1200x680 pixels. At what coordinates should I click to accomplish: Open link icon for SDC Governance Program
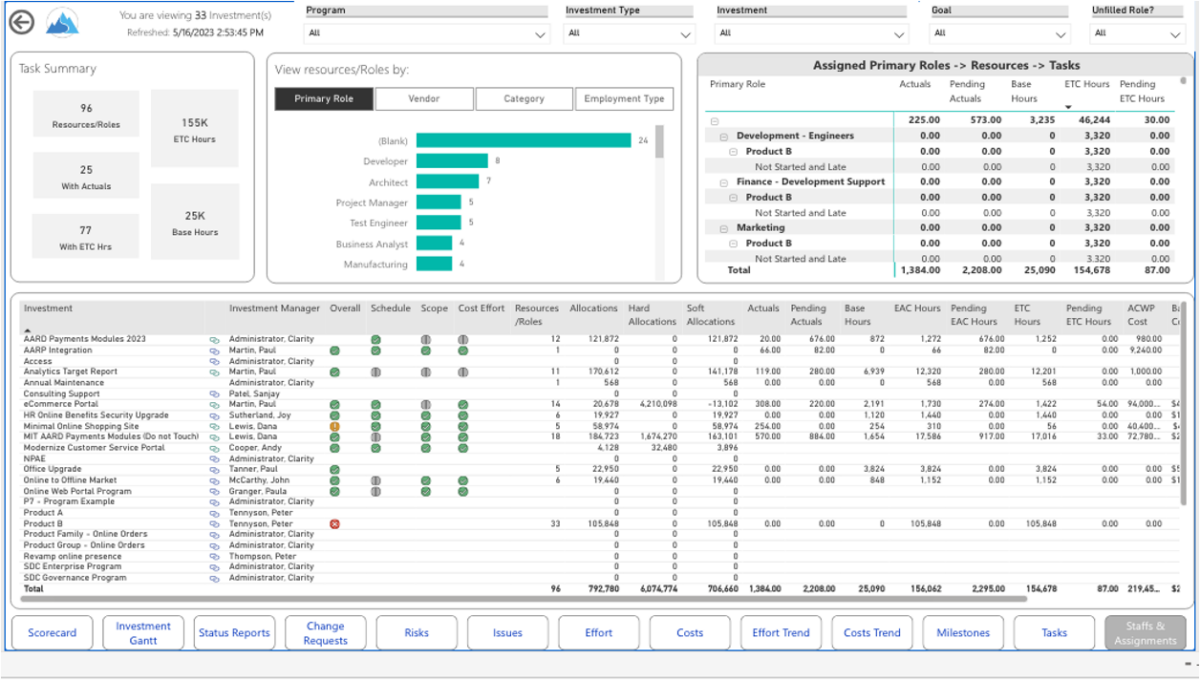tap(213, 577)
